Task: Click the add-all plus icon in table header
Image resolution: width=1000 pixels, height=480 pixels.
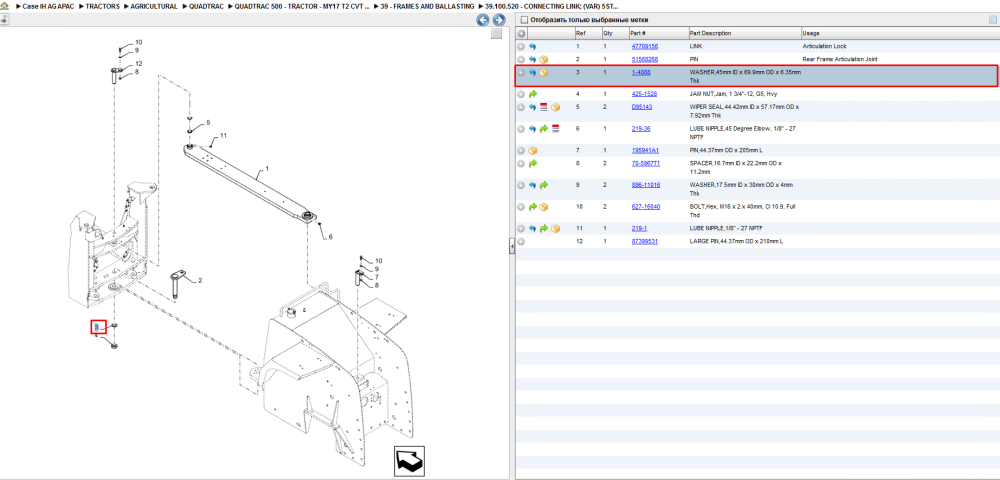Action: click(x=521, y=33)
